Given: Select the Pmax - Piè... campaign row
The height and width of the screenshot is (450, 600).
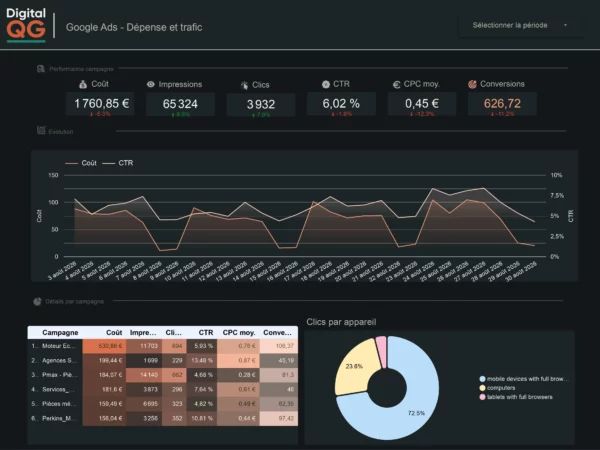Looking at the screenshot, I should coord(163,375).
